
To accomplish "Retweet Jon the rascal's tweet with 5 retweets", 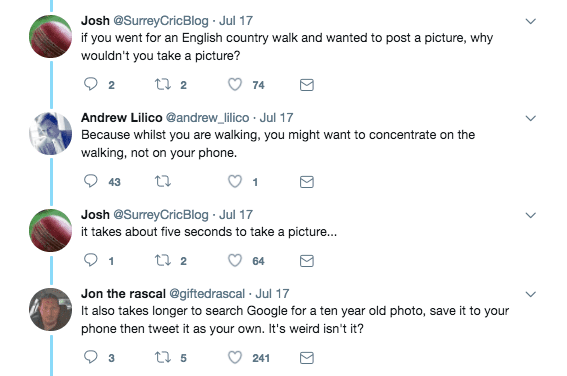I will click(x=163, y=358).
